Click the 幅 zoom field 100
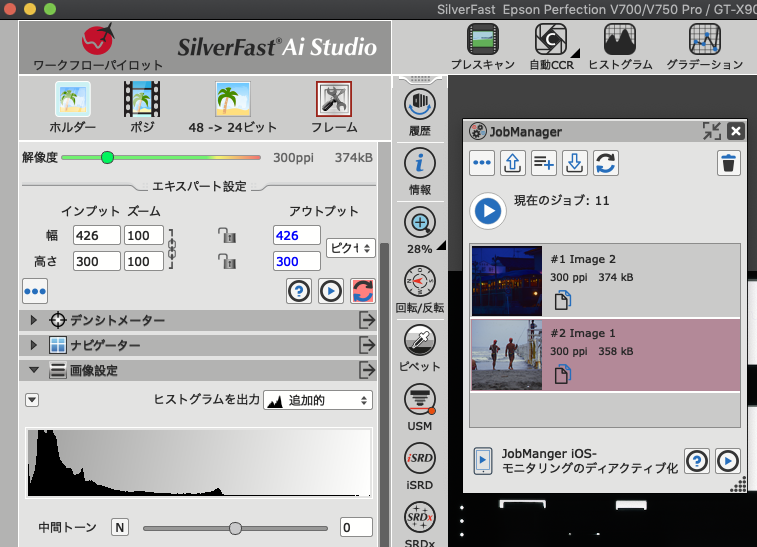This screenshot has height=547, width=757. [144, 236]
